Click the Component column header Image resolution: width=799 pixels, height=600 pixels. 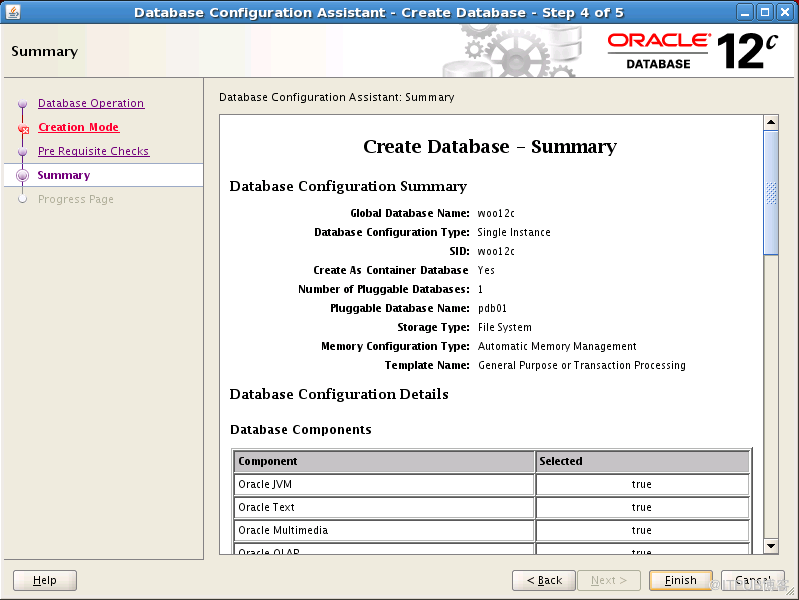(384, 461)
